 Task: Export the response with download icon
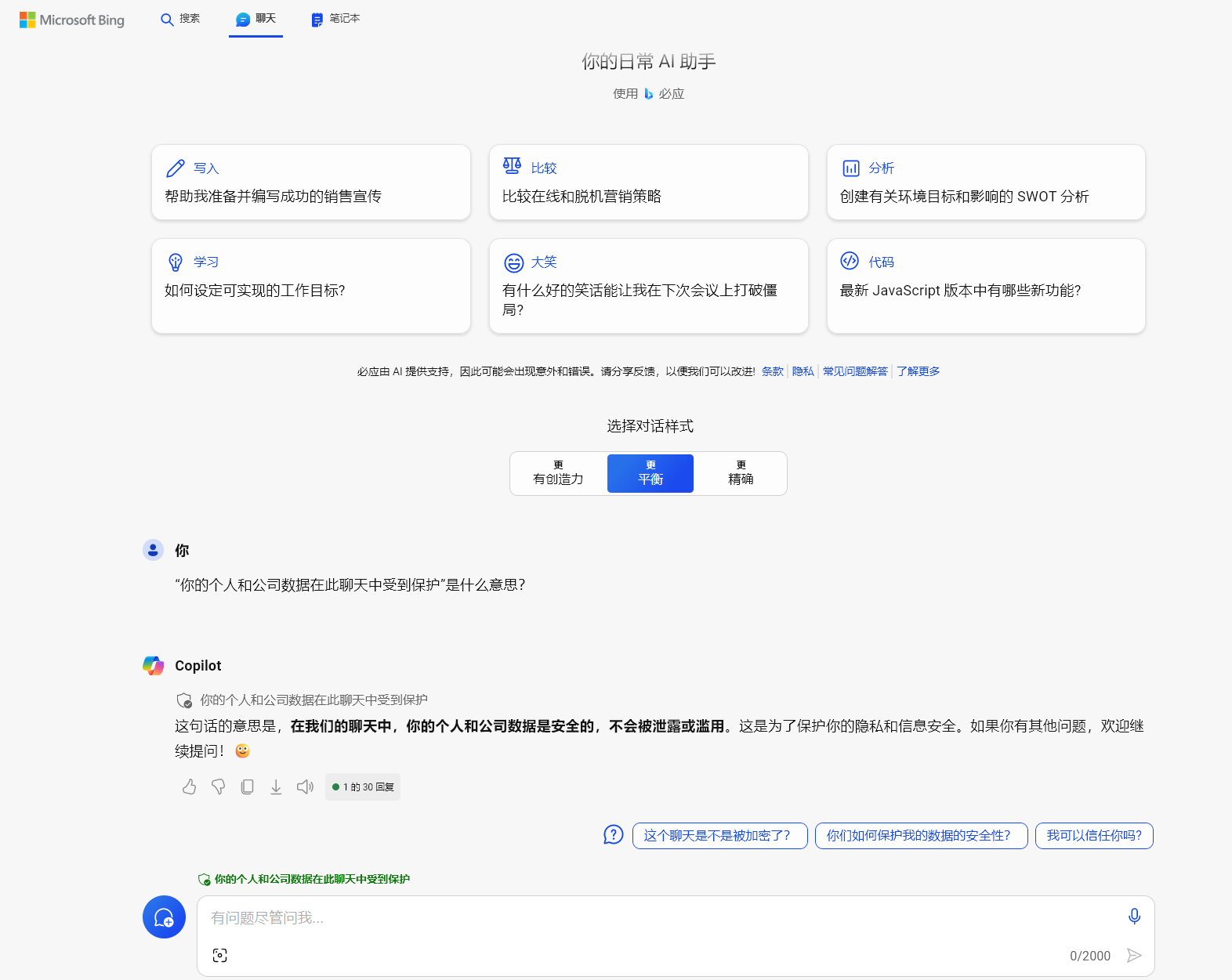276,787
